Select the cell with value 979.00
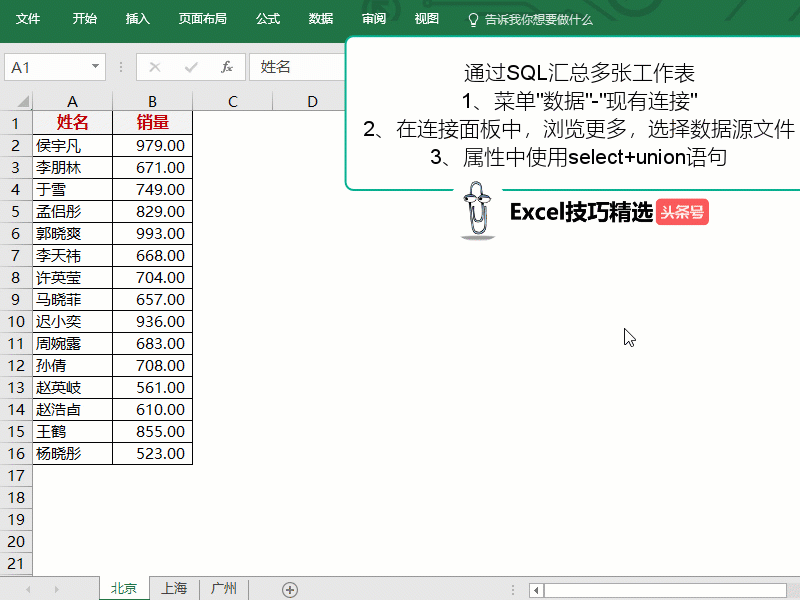 [x=153, y=145]
